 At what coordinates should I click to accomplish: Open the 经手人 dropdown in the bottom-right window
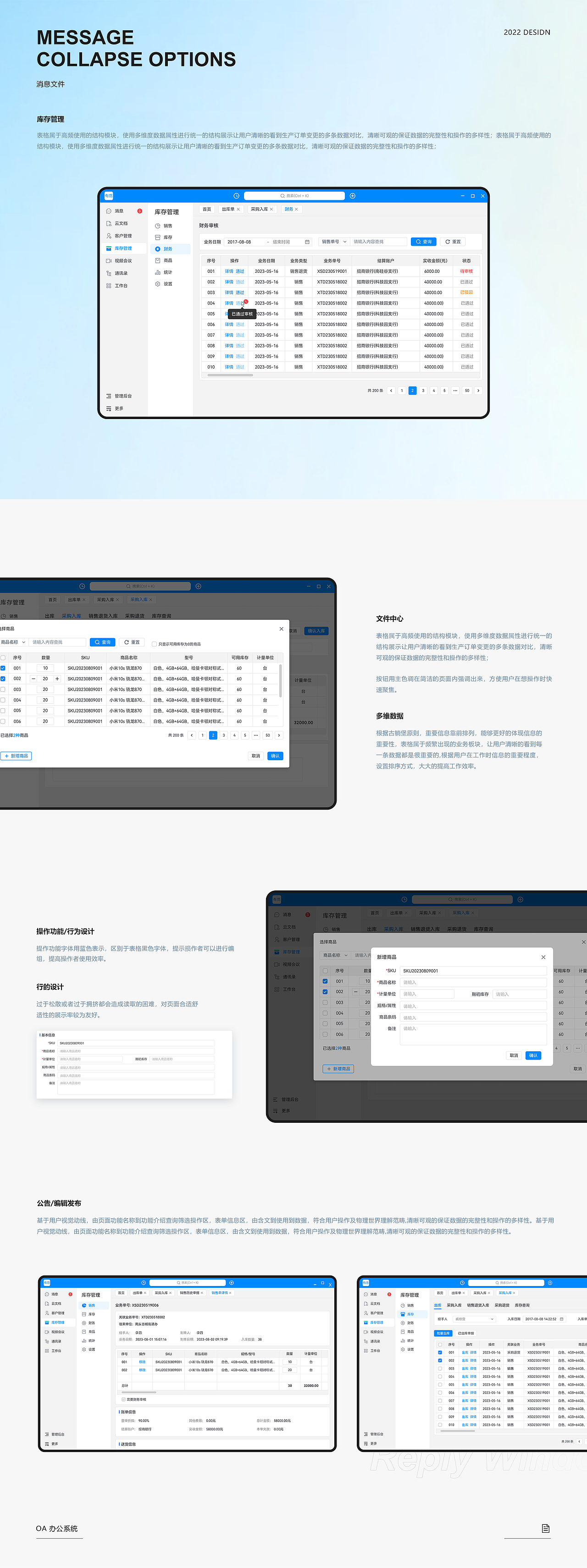click(474, 1319)
